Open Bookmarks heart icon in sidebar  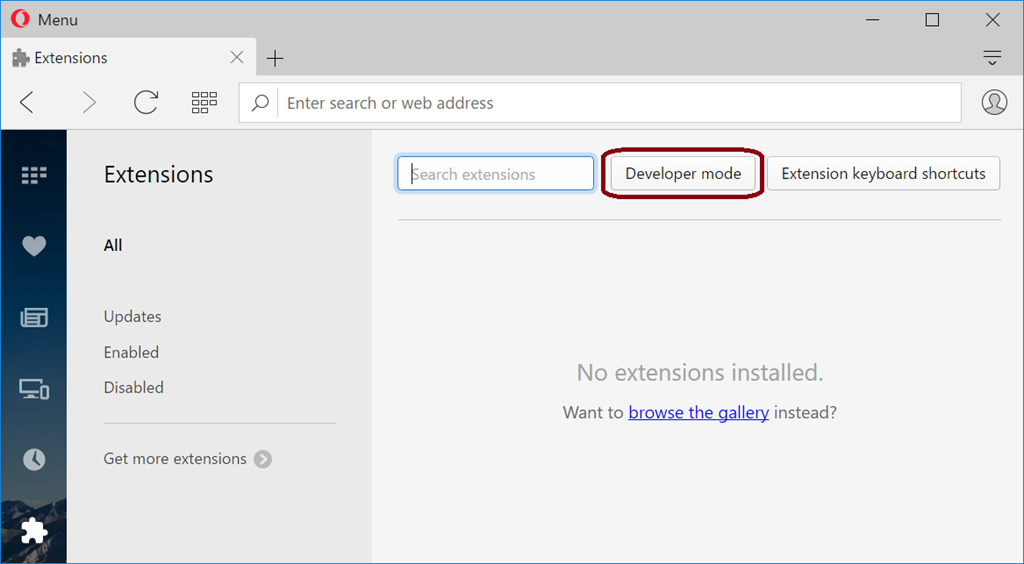point(34,245)
